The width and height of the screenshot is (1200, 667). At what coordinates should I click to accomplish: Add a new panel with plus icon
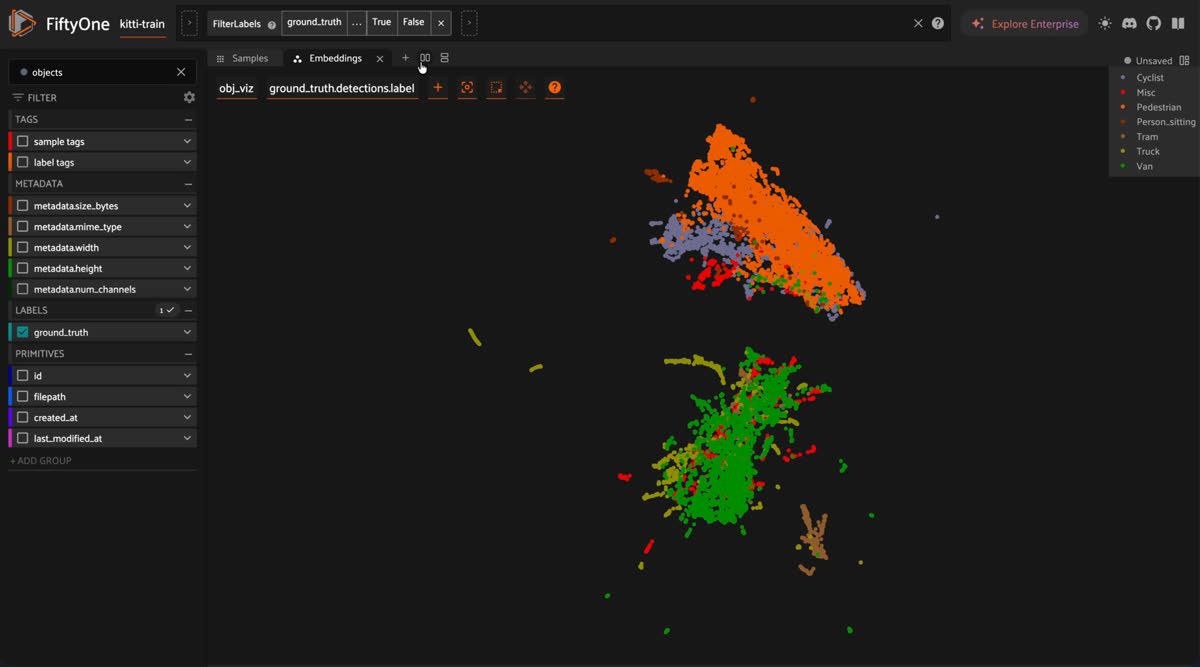click(x=405, y=58)
